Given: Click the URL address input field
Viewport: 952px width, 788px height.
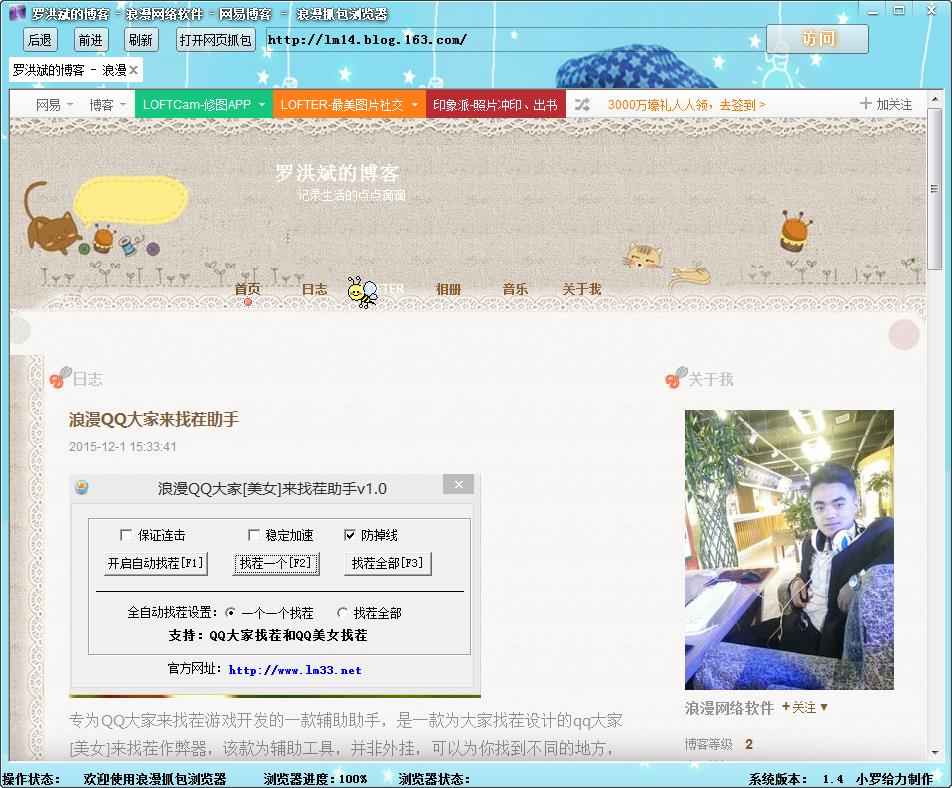Looking at the screenshot, I should click(510, 40).
